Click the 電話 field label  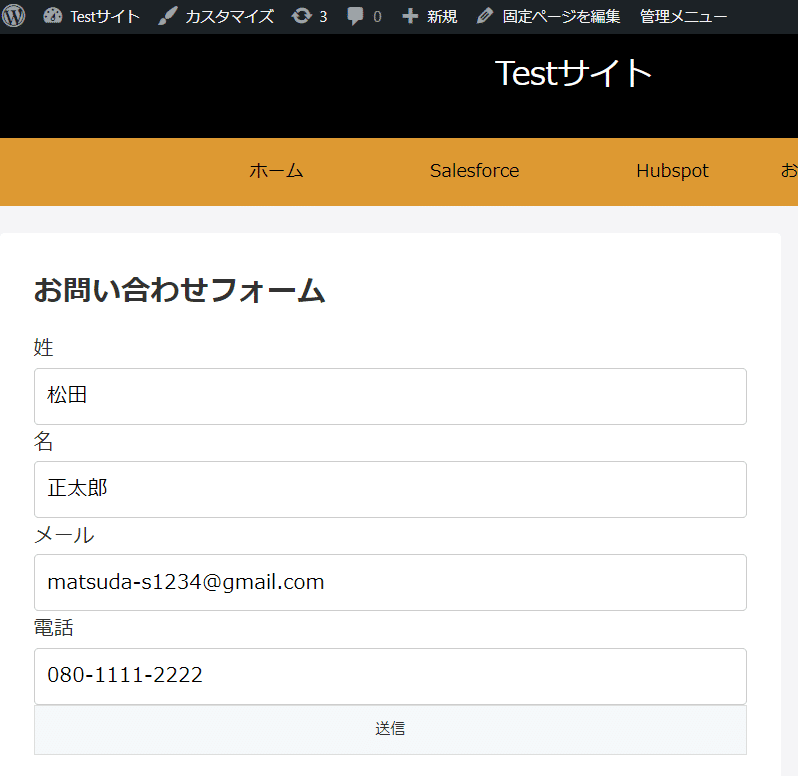coord(53,628)
